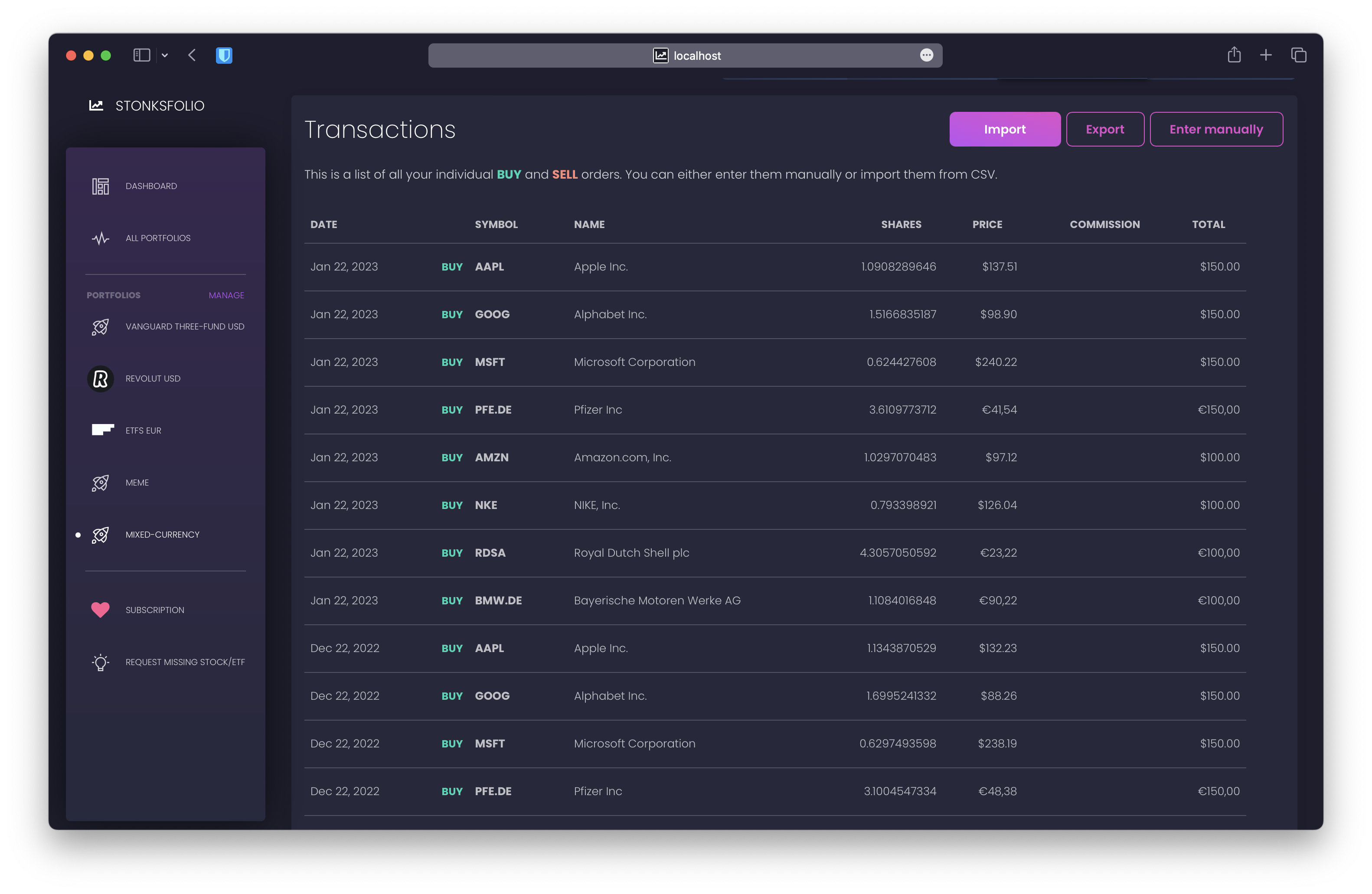This screenshot has height=894, width=1372.
Task: Show the tab overview icon
Action: 1298,55
